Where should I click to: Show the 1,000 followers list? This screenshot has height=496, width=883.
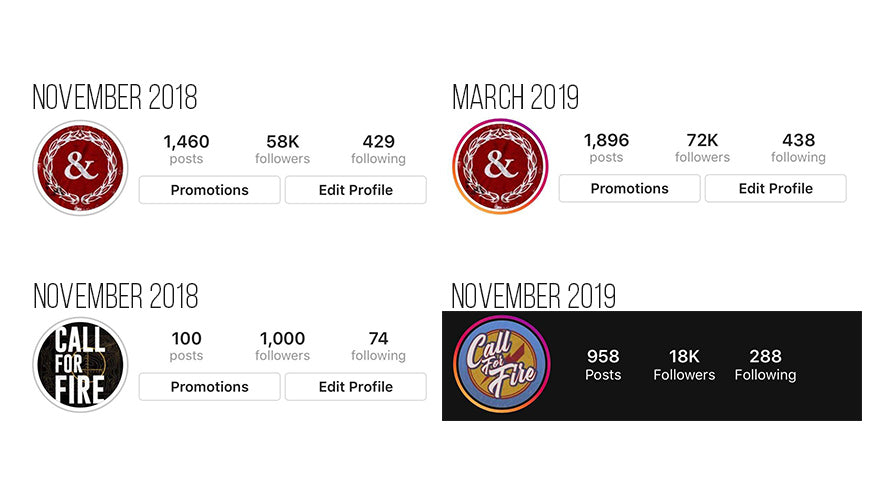(x=282, y=346)
